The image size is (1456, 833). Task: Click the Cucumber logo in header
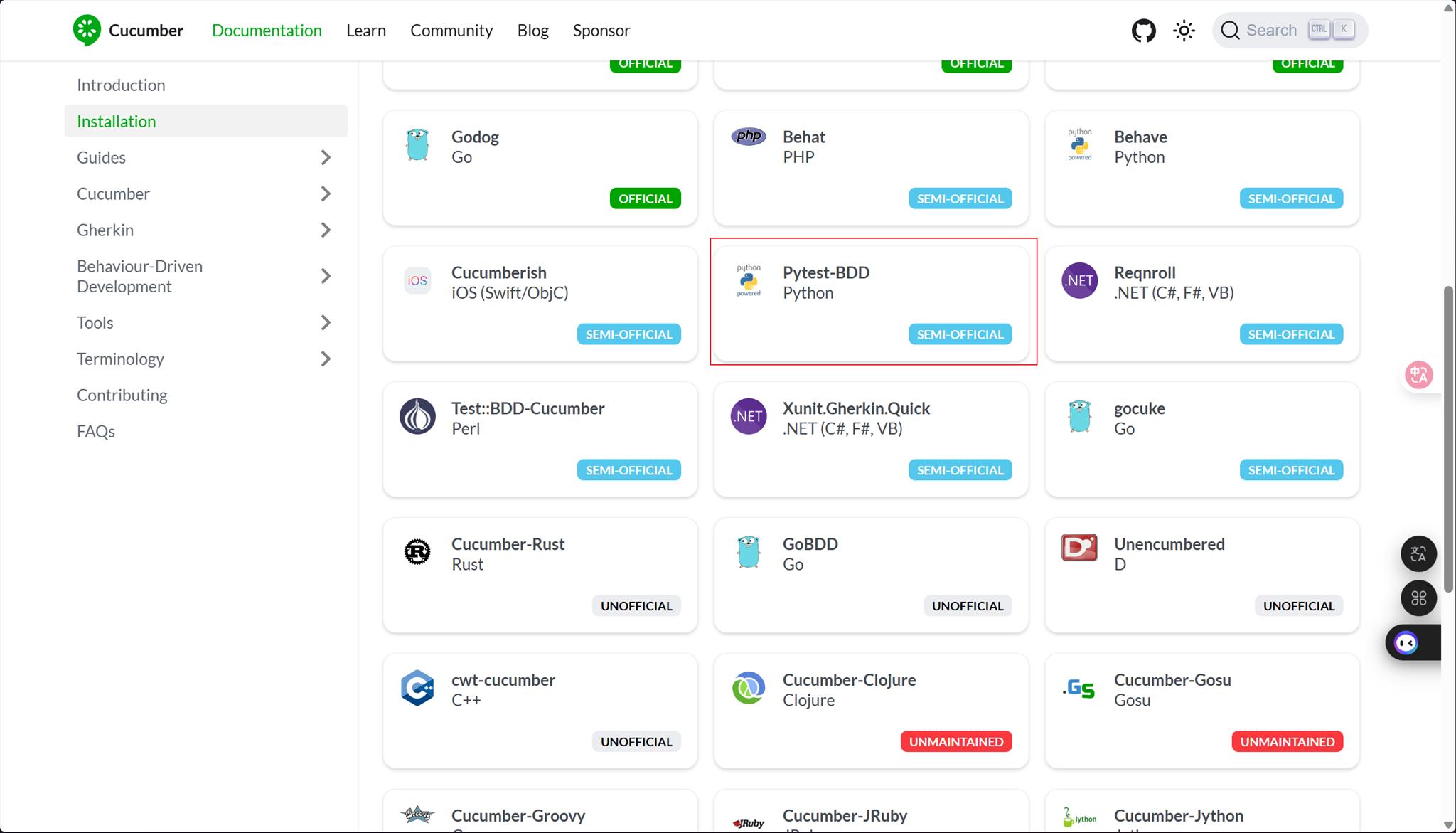tap(87, 30)
